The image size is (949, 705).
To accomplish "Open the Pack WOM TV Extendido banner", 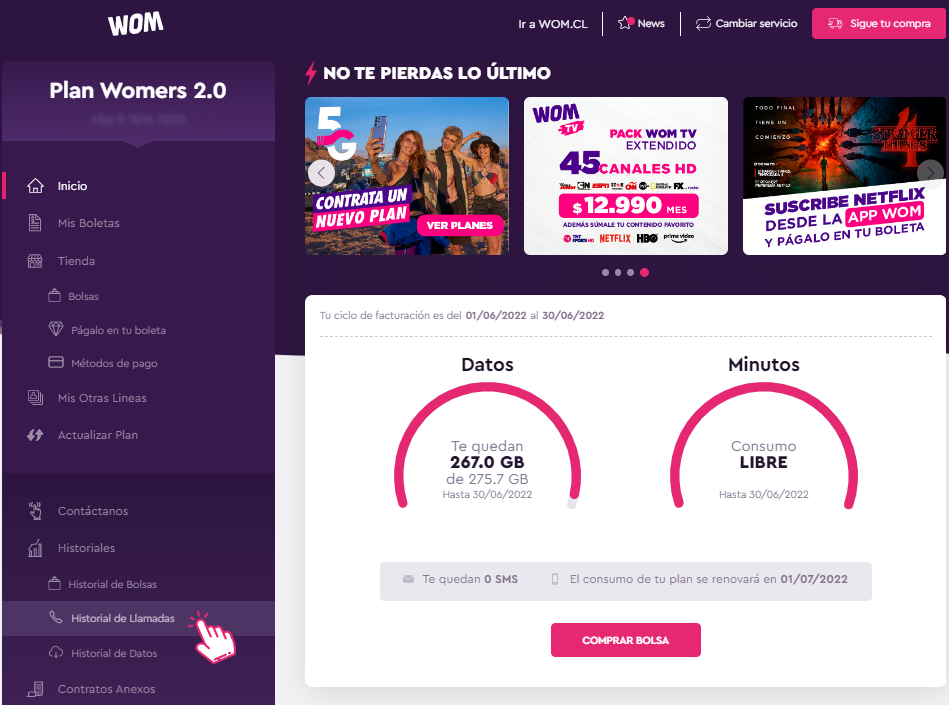I will click(x=626, y=176).
